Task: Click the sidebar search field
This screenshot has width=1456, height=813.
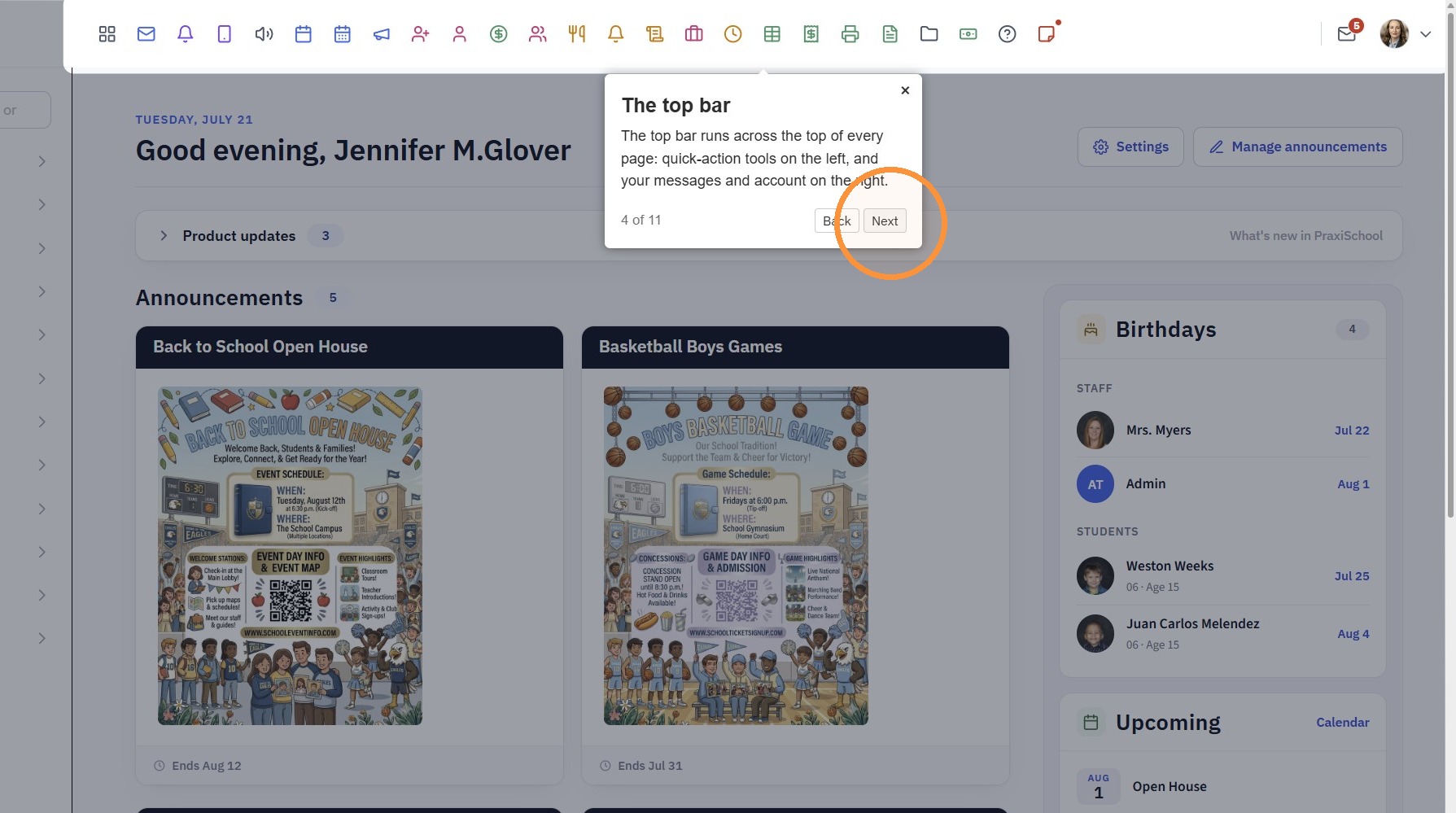Action: pos(24,110)
